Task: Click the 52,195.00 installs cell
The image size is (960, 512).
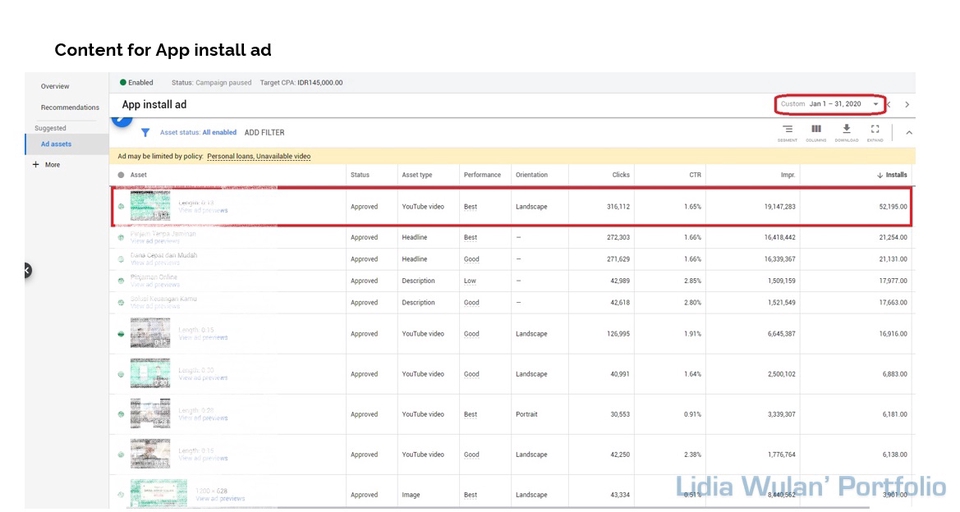Action: [893, 206]
